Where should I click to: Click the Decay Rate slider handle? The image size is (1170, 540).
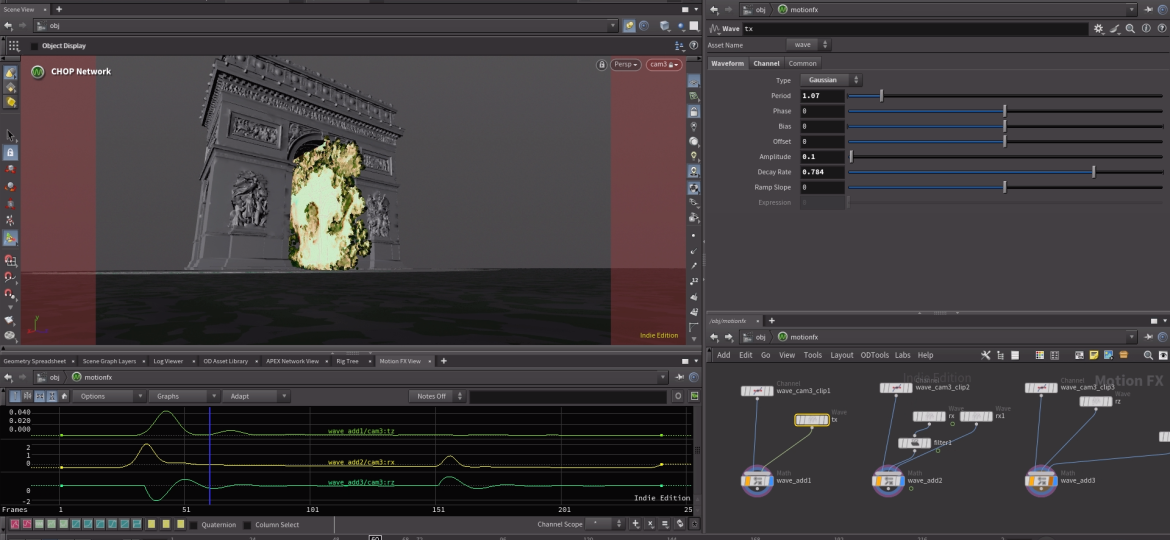(1093, 172)
